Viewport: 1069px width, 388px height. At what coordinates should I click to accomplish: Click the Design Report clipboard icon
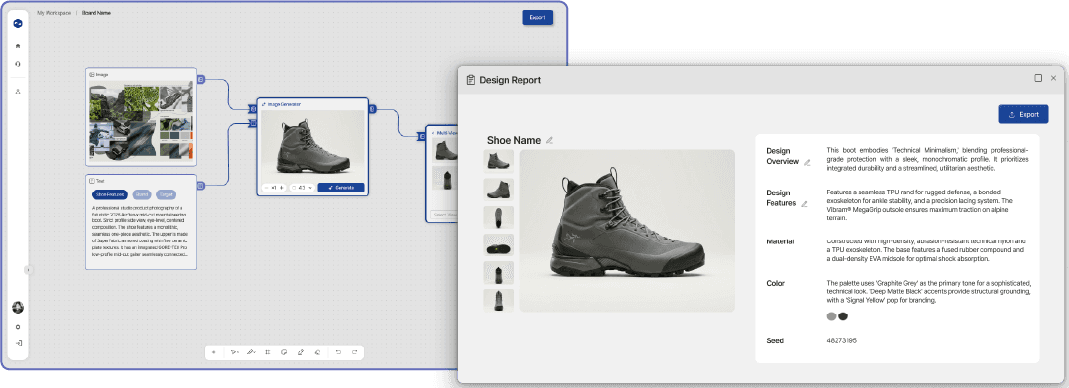pos(470,80)
